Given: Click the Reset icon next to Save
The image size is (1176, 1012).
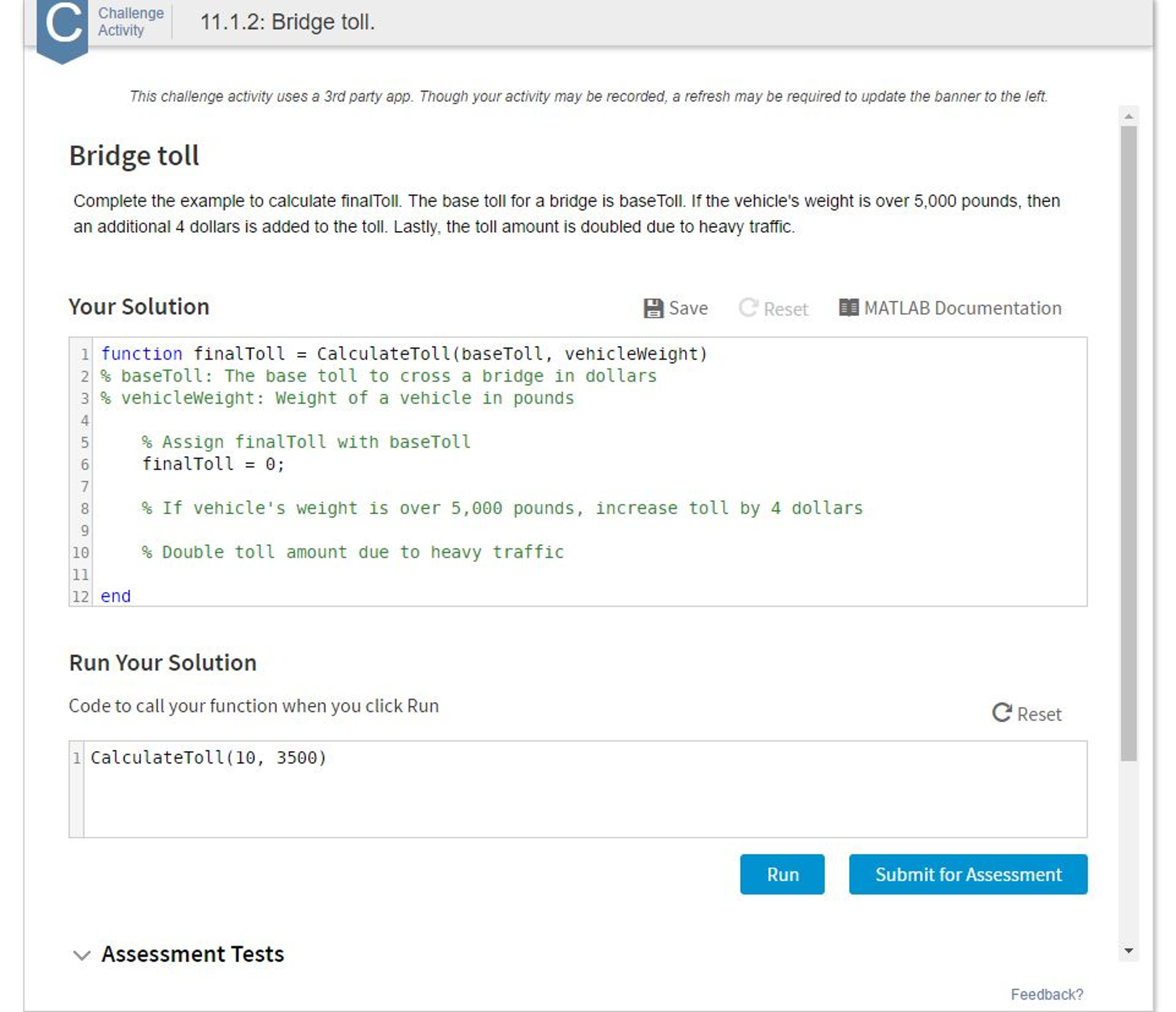Looking at the screenshot, I should point(748,307).
